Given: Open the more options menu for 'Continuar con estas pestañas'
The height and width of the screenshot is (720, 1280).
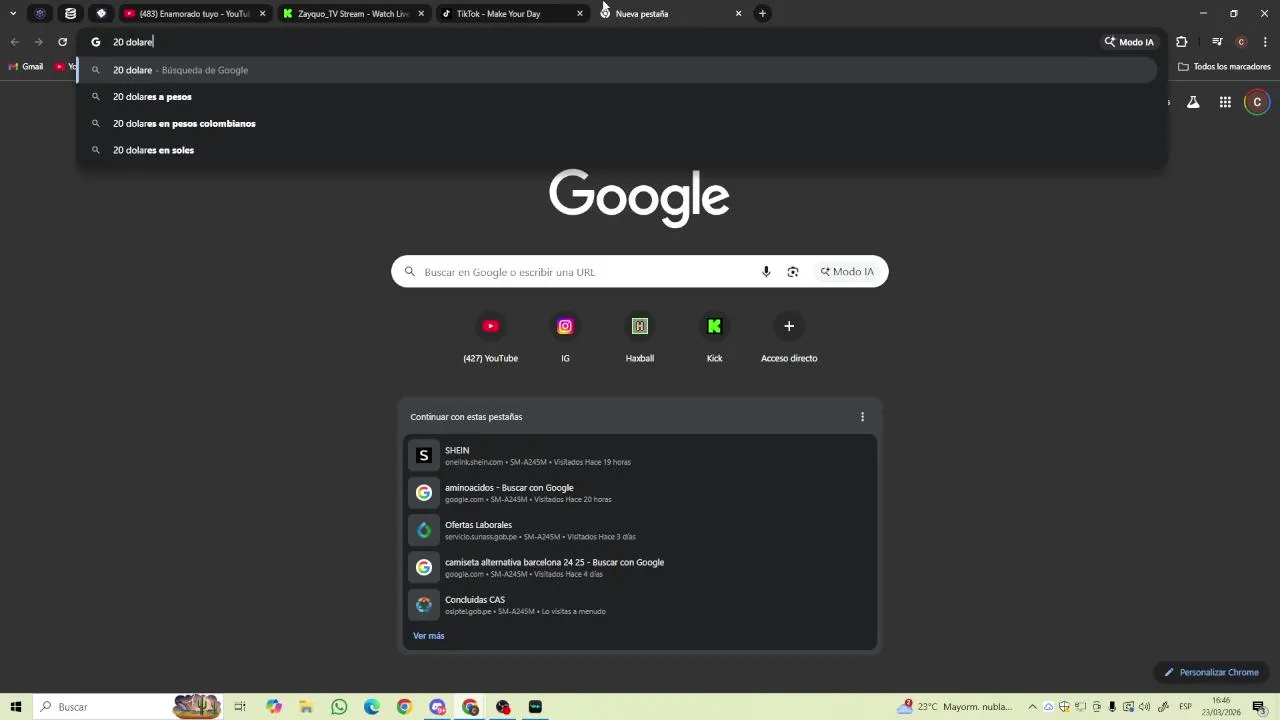Looking at the screenshot, I should tap(862, 417).
